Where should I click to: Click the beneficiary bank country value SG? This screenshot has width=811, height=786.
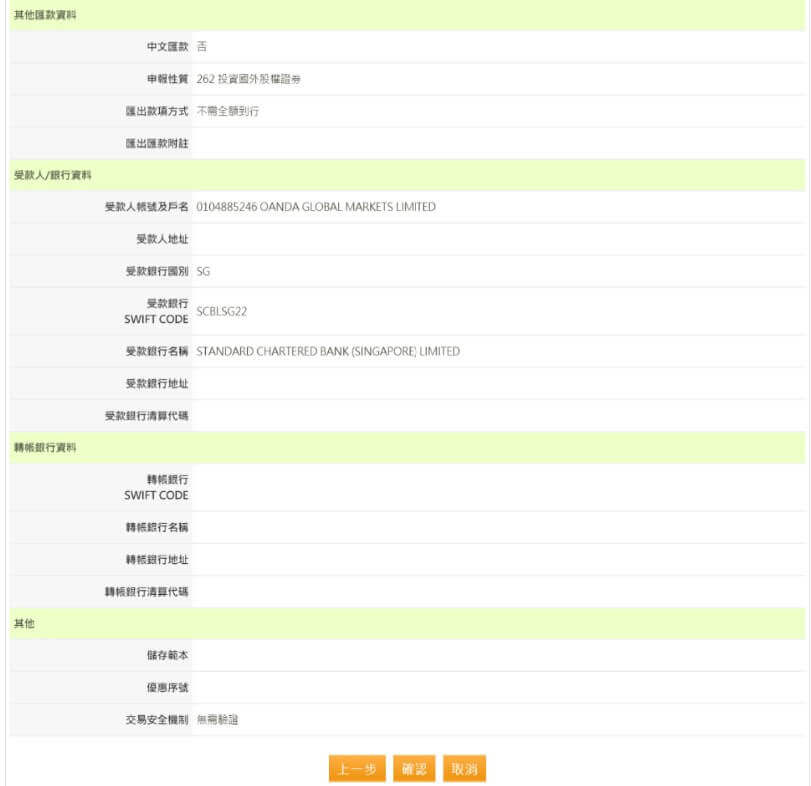pos(203,271)
